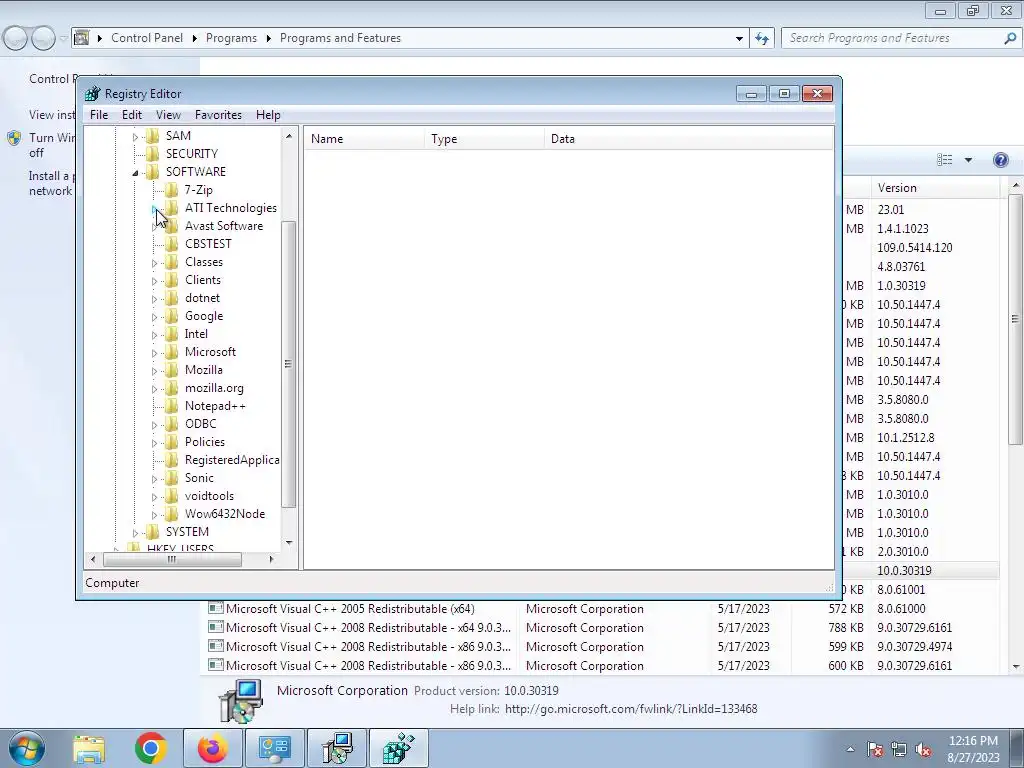1024x768 pixels.
Task: Open the File menu in Registry Editor
Action: pos(99,115)
